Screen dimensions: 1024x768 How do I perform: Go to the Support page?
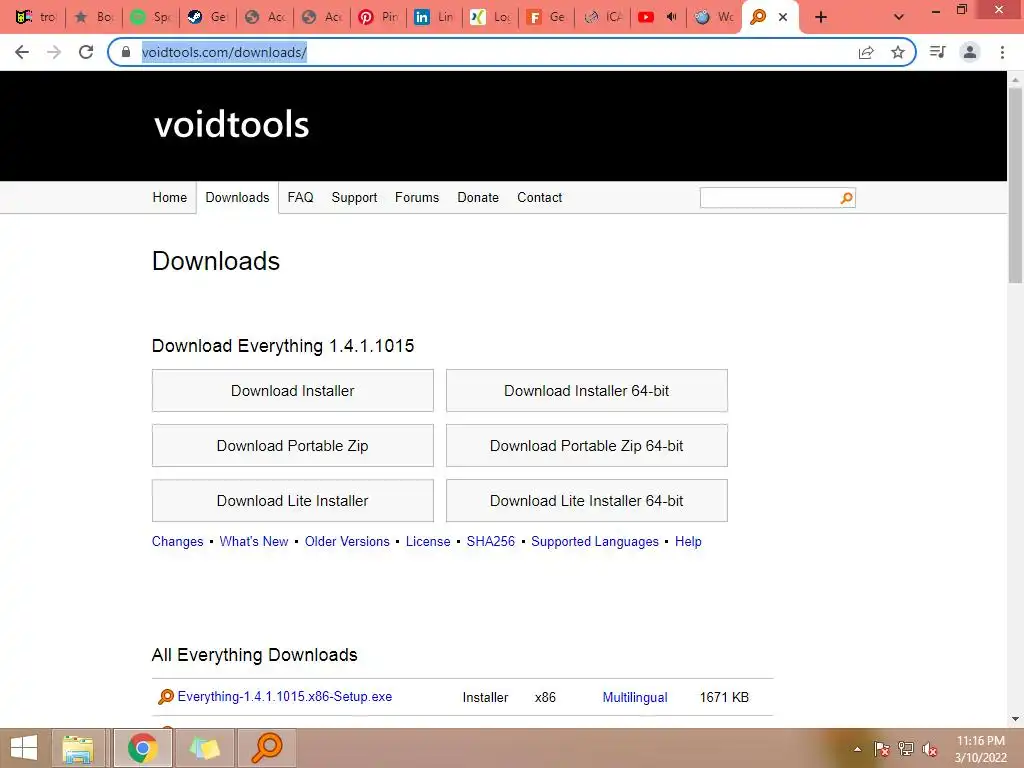354,197
